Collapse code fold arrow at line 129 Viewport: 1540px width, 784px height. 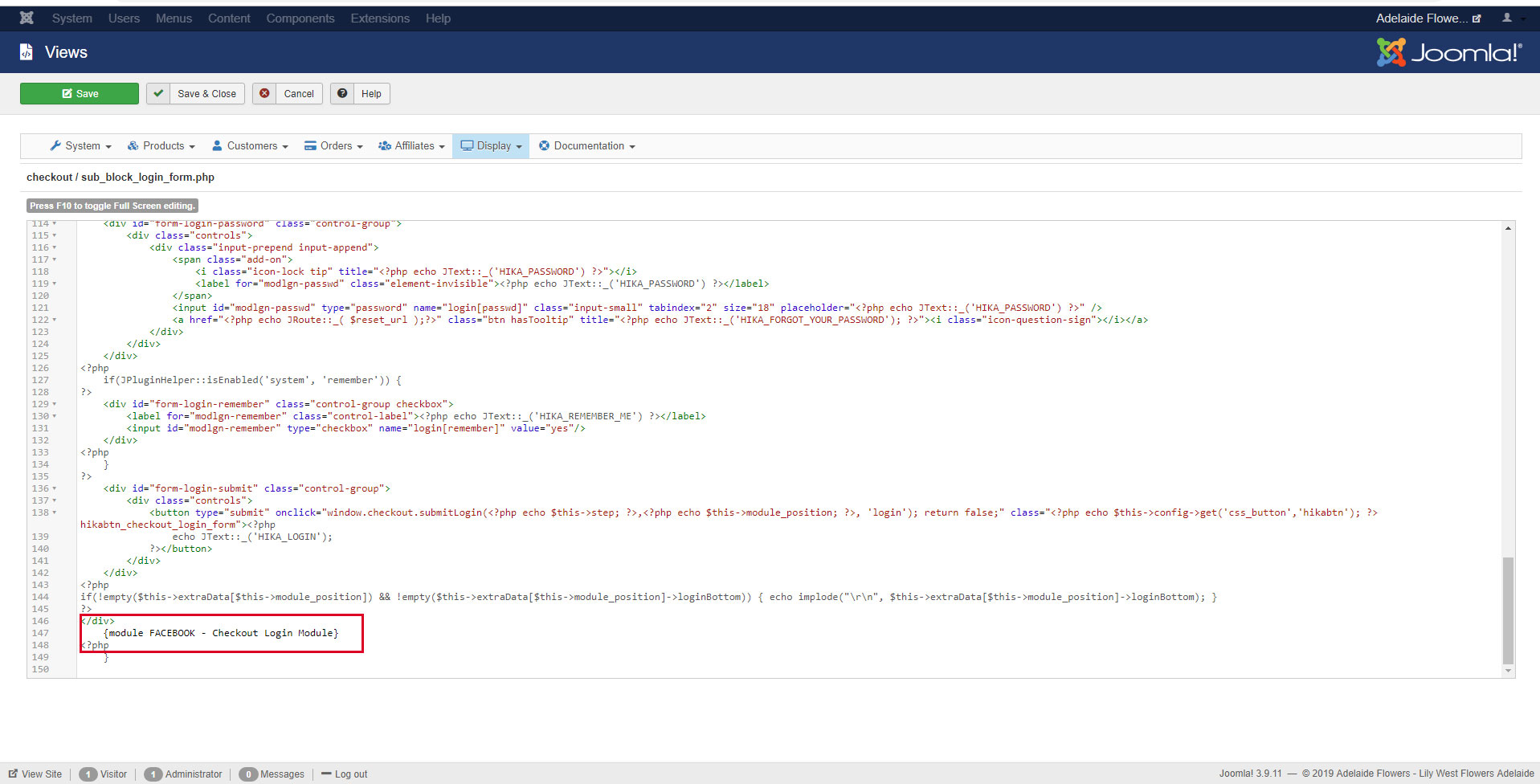coord(55,404)
